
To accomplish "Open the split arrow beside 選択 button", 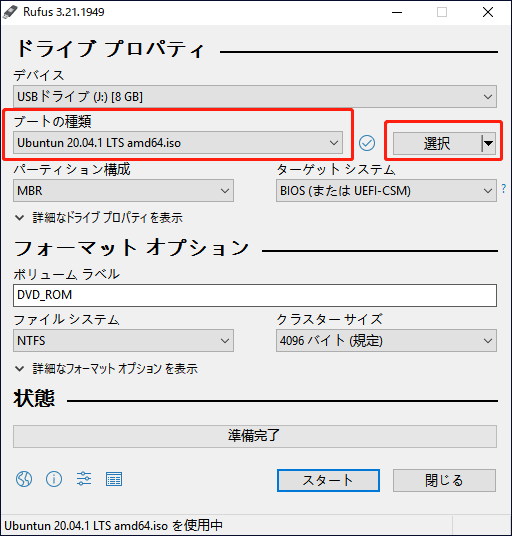I will click(489, 143).
